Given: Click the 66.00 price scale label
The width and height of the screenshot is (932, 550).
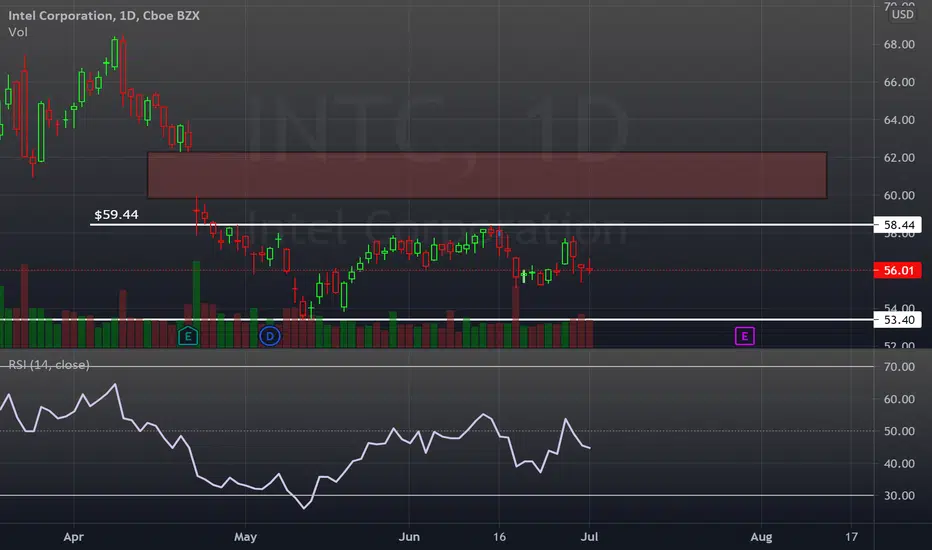Looking at the screenshot, I should [x=899, y=82].
